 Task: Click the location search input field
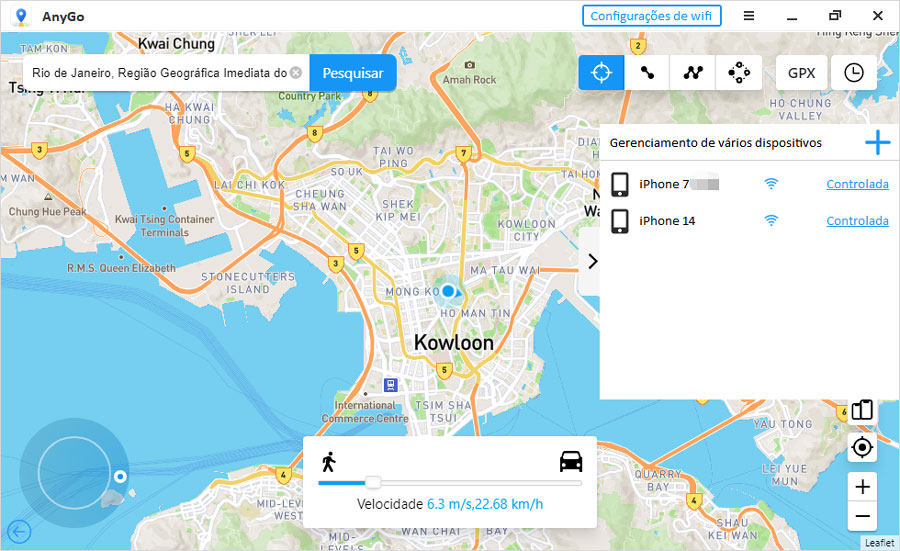[158, 73]
